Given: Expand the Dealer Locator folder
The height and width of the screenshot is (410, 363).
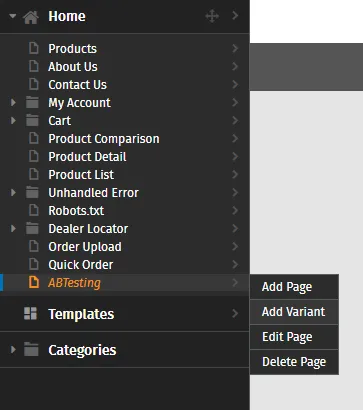Looking at the screenshot, I should (13, 228).
